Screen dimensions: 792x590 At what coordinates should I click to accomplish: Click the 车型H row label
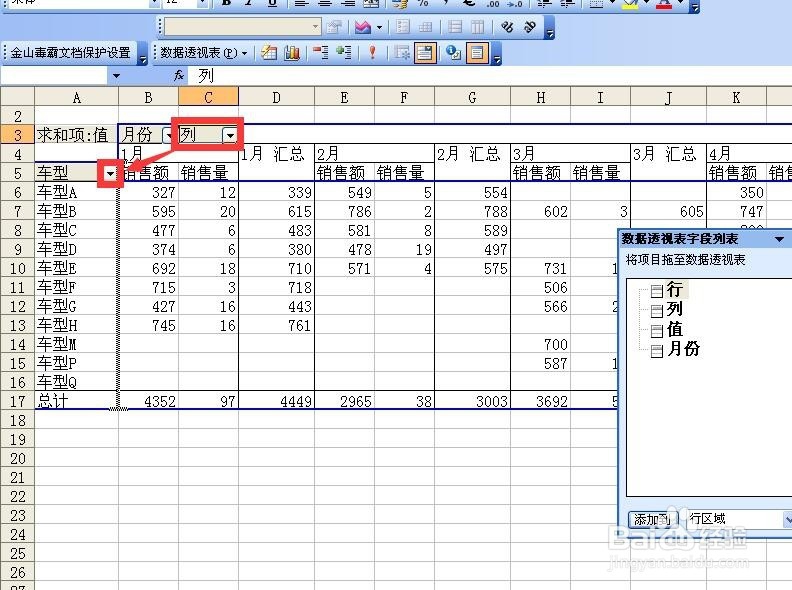76,325
